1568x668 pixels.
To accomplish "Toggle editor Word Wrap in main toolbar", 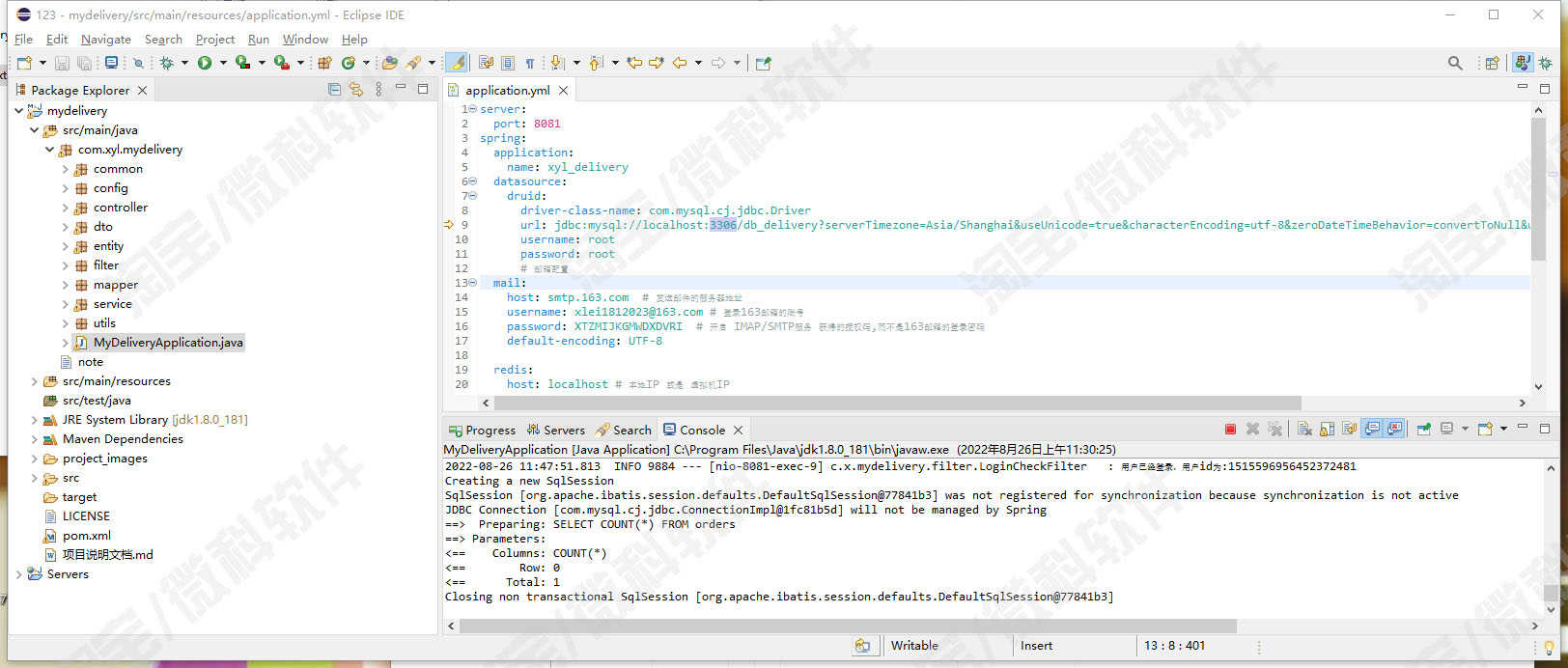I will click(x=485, y=63).
